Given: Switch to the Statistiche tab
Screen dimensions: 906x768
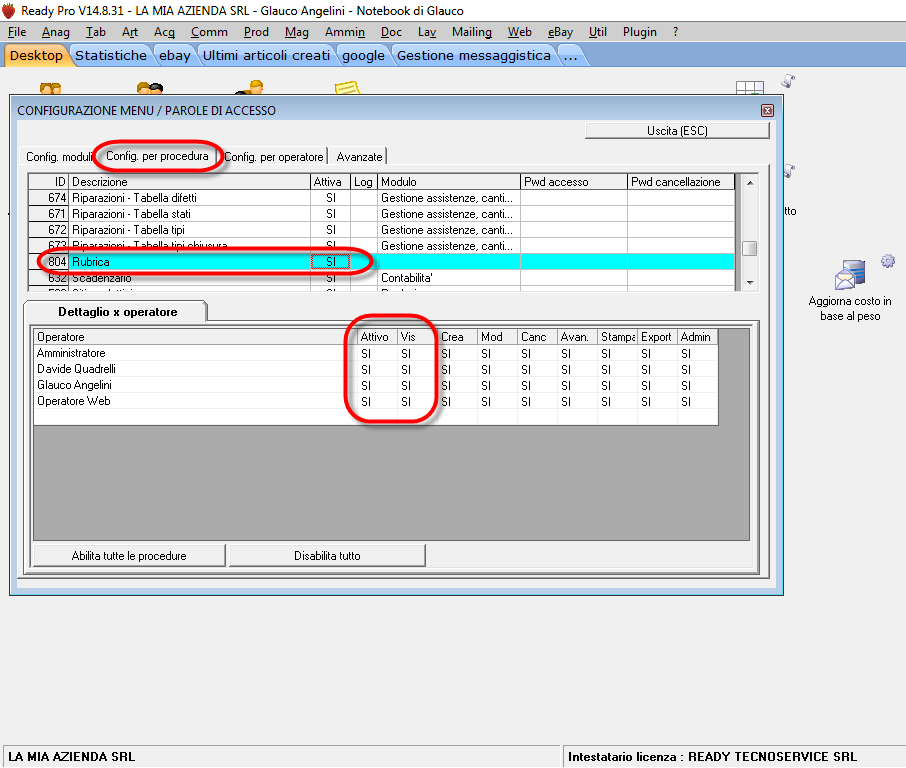Looking at the screenshot, I should (x=111, y=55).
